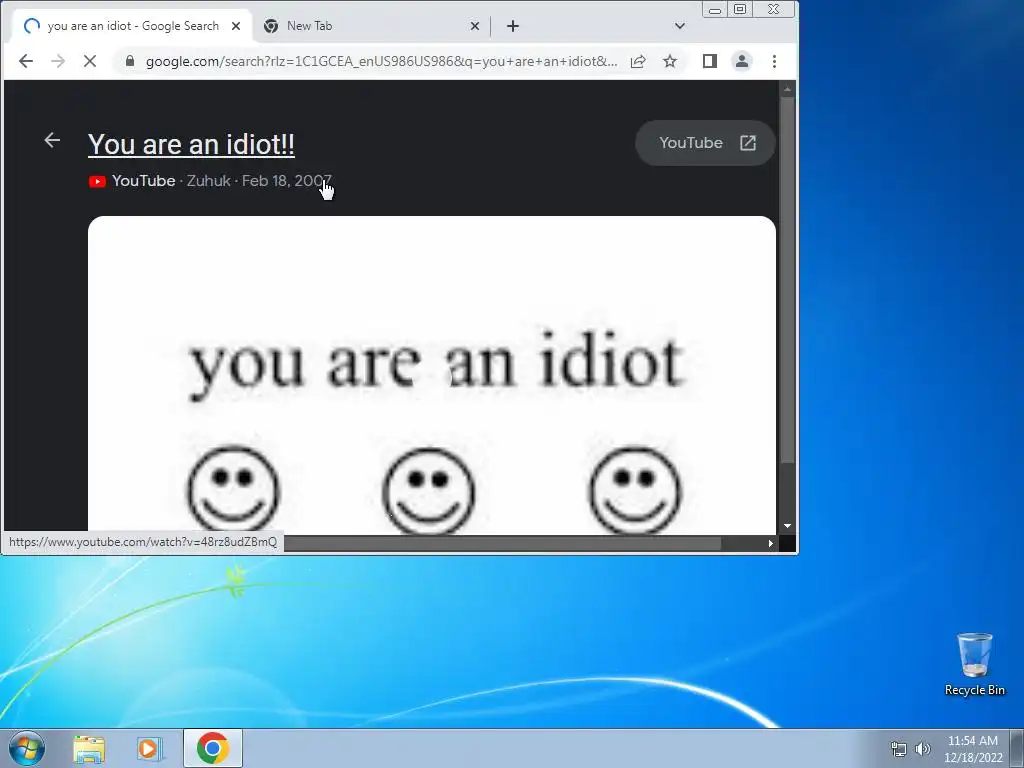Open the Recycle Bin on desktop
This screenshot has width=1024, height=768.
[974, 664]
